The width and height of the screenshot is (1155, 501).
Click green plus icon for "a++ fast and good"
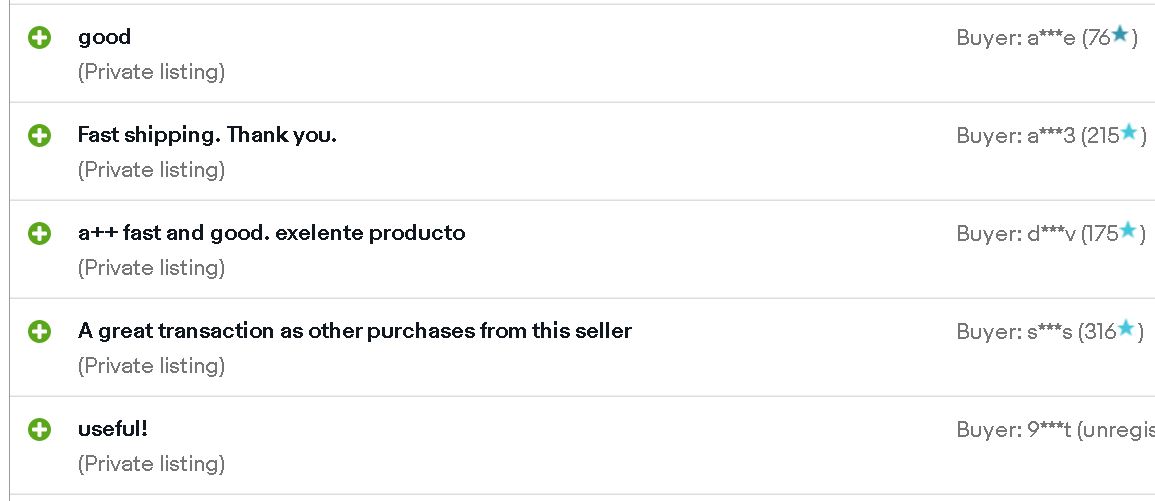tap(39, 234)
